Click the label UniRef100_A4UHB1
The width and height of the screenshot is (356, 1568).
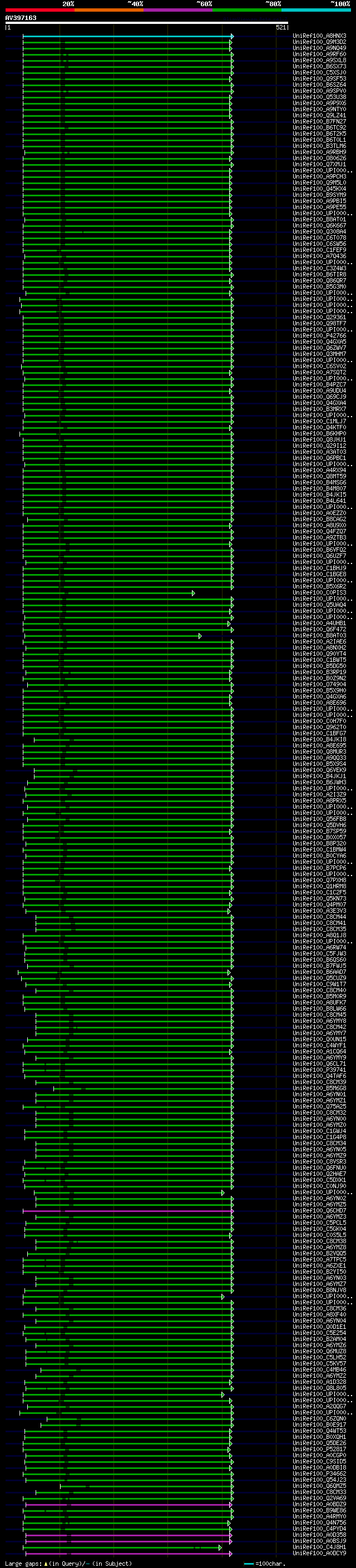click(x=319, y=623)
